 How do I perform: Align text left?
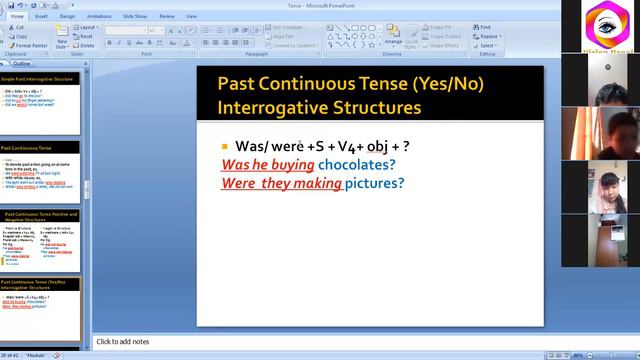(x=206, y=42)
